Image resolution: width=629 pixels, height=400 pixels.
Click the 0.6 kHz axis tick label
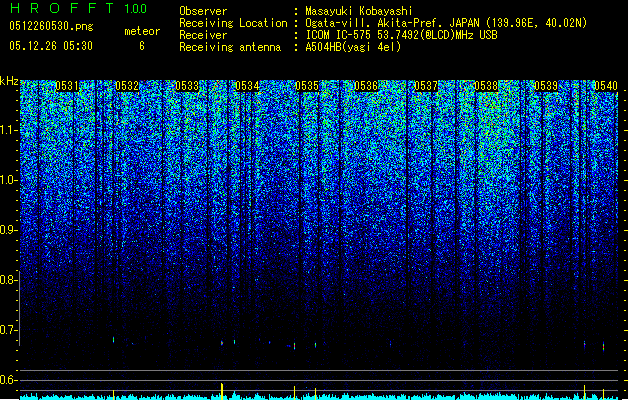[8, 380]
